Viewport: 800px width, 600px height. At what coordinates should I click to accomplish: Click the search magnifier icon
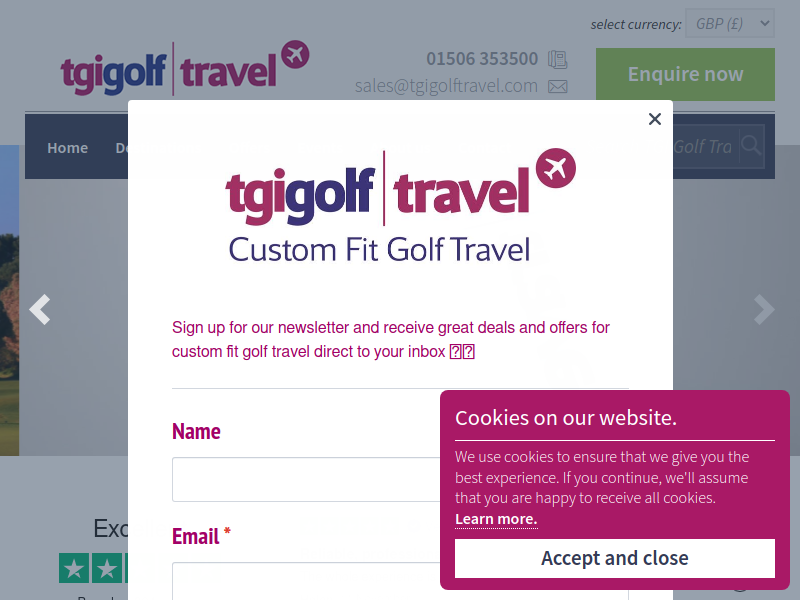[752, 146]
